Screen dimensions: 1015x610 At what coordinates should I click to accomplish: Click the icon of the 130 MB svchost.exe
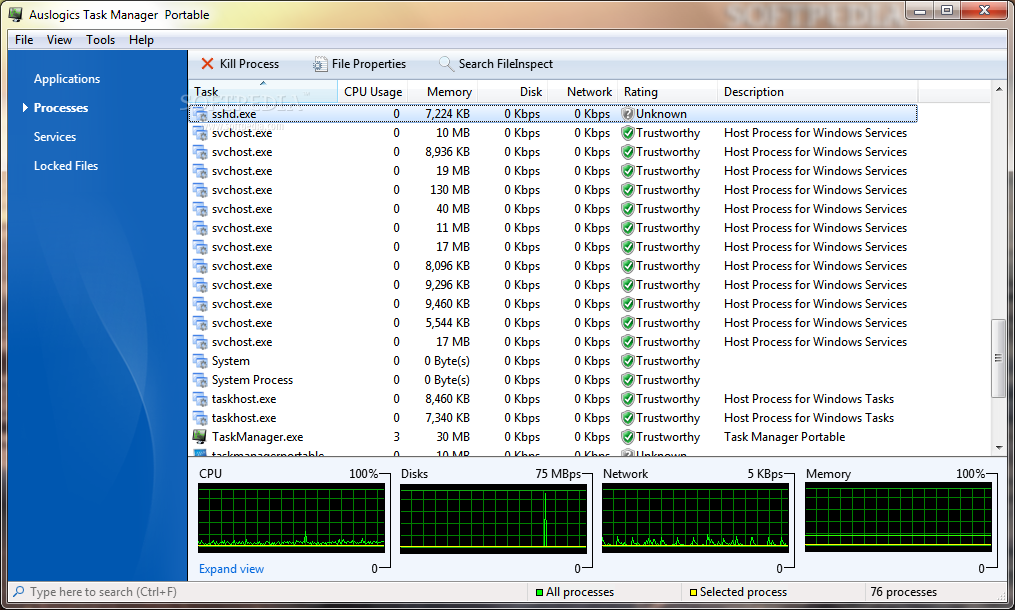(201, 190)
